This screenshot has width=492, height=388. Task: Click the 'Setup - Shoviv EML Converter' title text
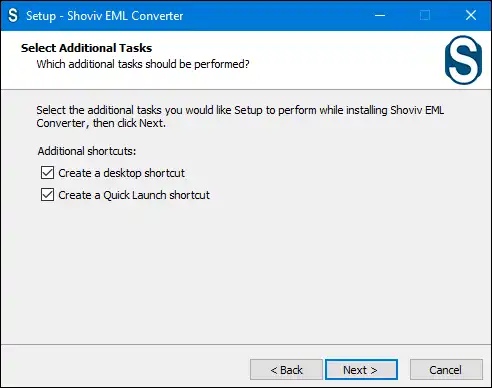[105, 16]
